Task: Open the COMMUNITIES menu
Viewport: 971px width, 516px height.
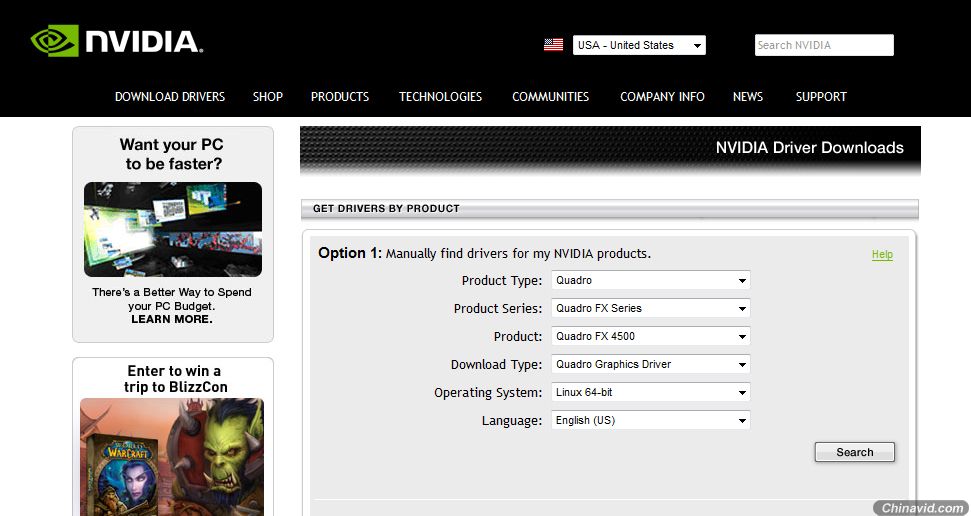Action: point(551,97)
